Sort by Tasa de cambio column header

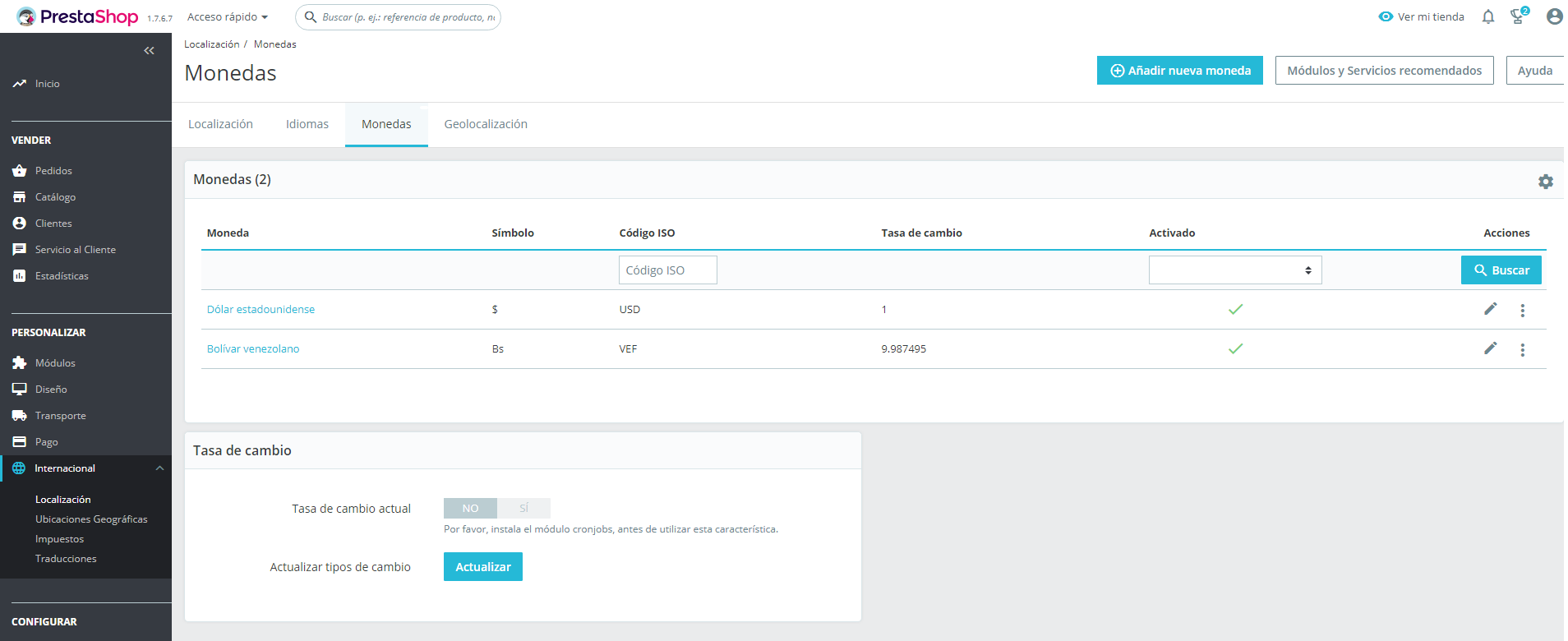tap(921, 233)
